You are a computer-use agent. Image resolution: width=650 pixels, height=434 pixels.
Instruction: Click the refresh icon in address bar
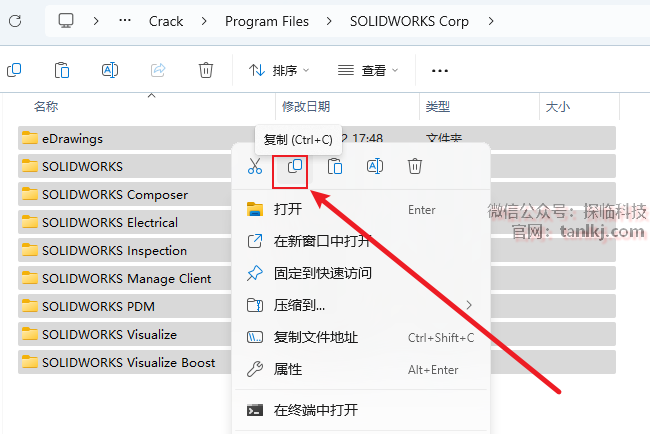[15, 21]
